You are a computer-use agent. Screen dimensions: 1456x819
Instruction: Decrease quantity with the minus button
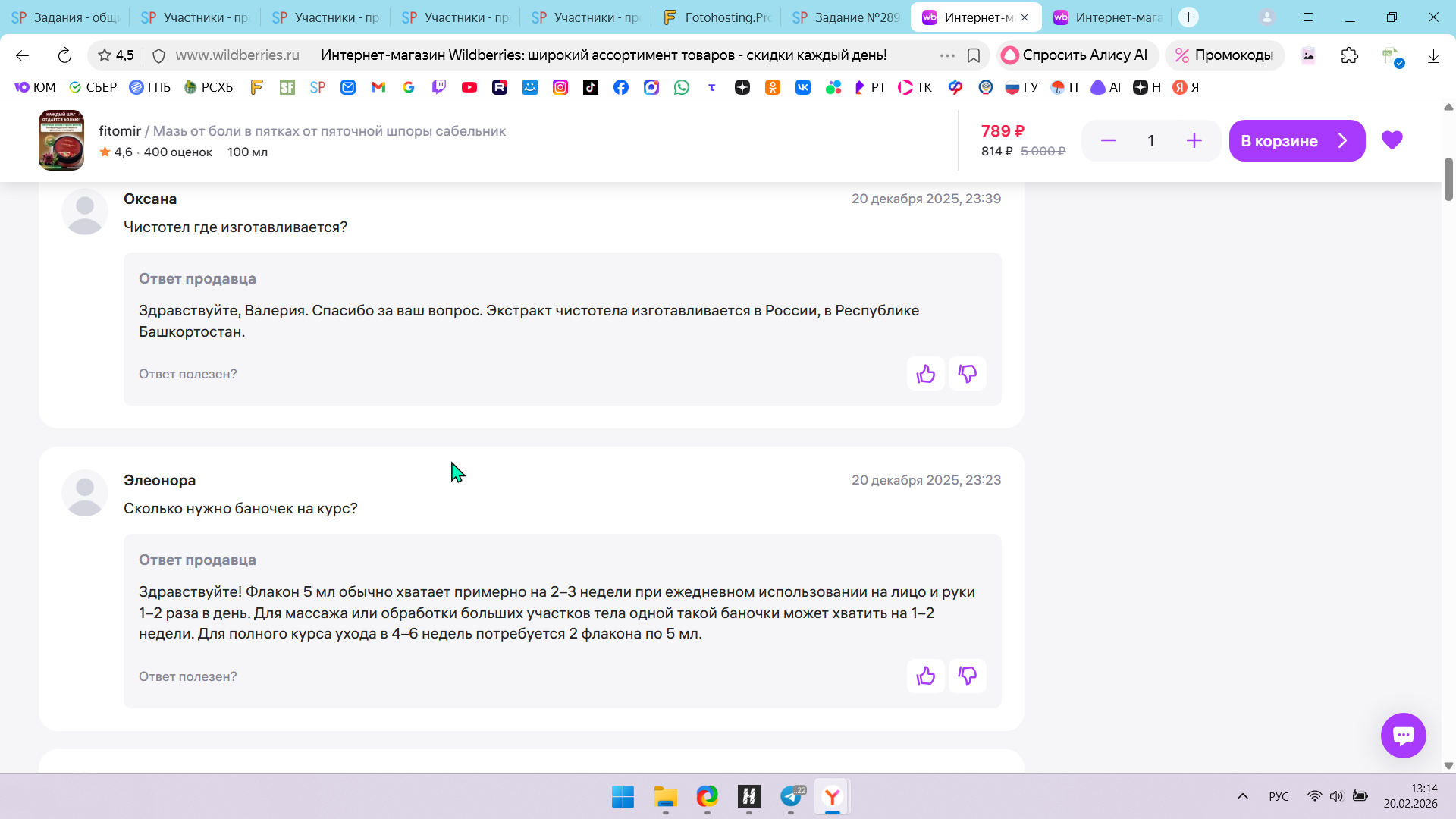[1108, 141]
